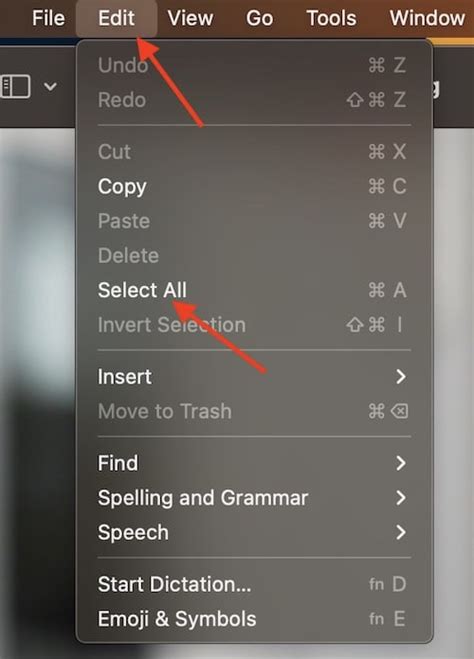
Task: Click the Speech submenu arrow chevron
Action: 401,532
